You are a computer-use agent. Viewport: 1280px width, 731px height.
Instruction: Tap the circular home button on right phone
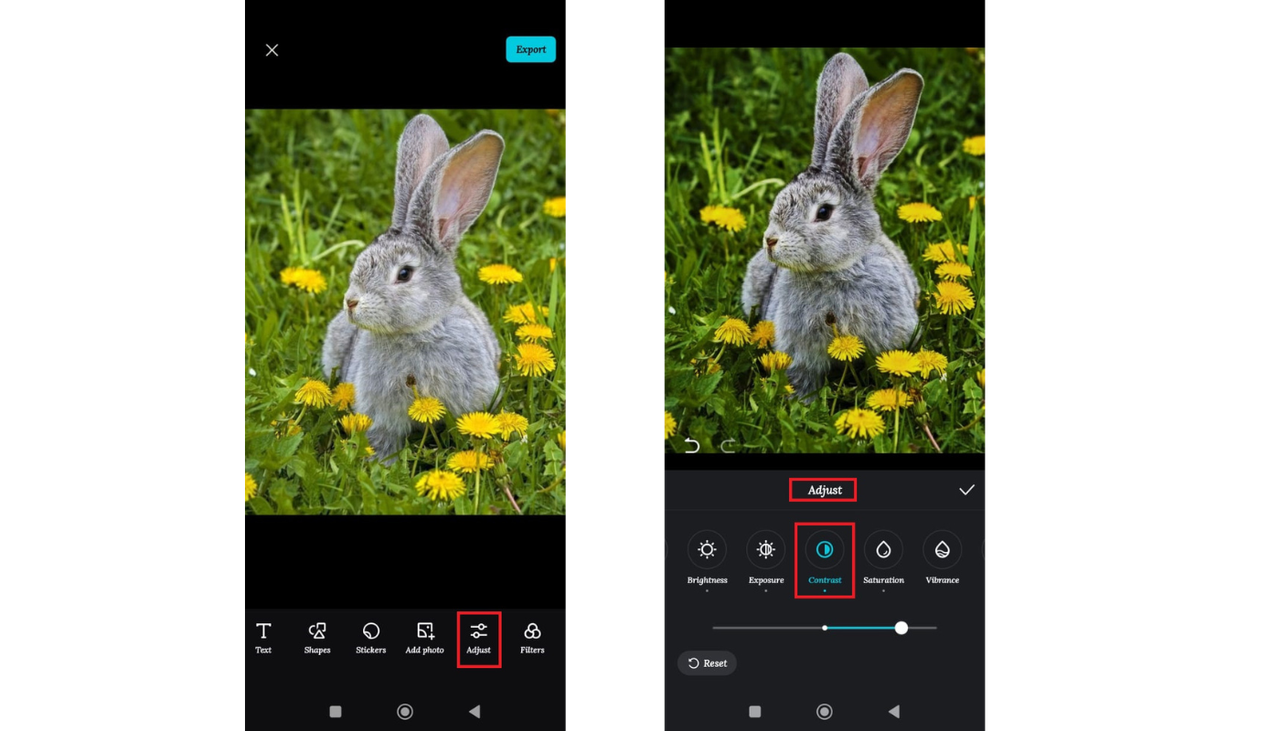tap(824, 712)
